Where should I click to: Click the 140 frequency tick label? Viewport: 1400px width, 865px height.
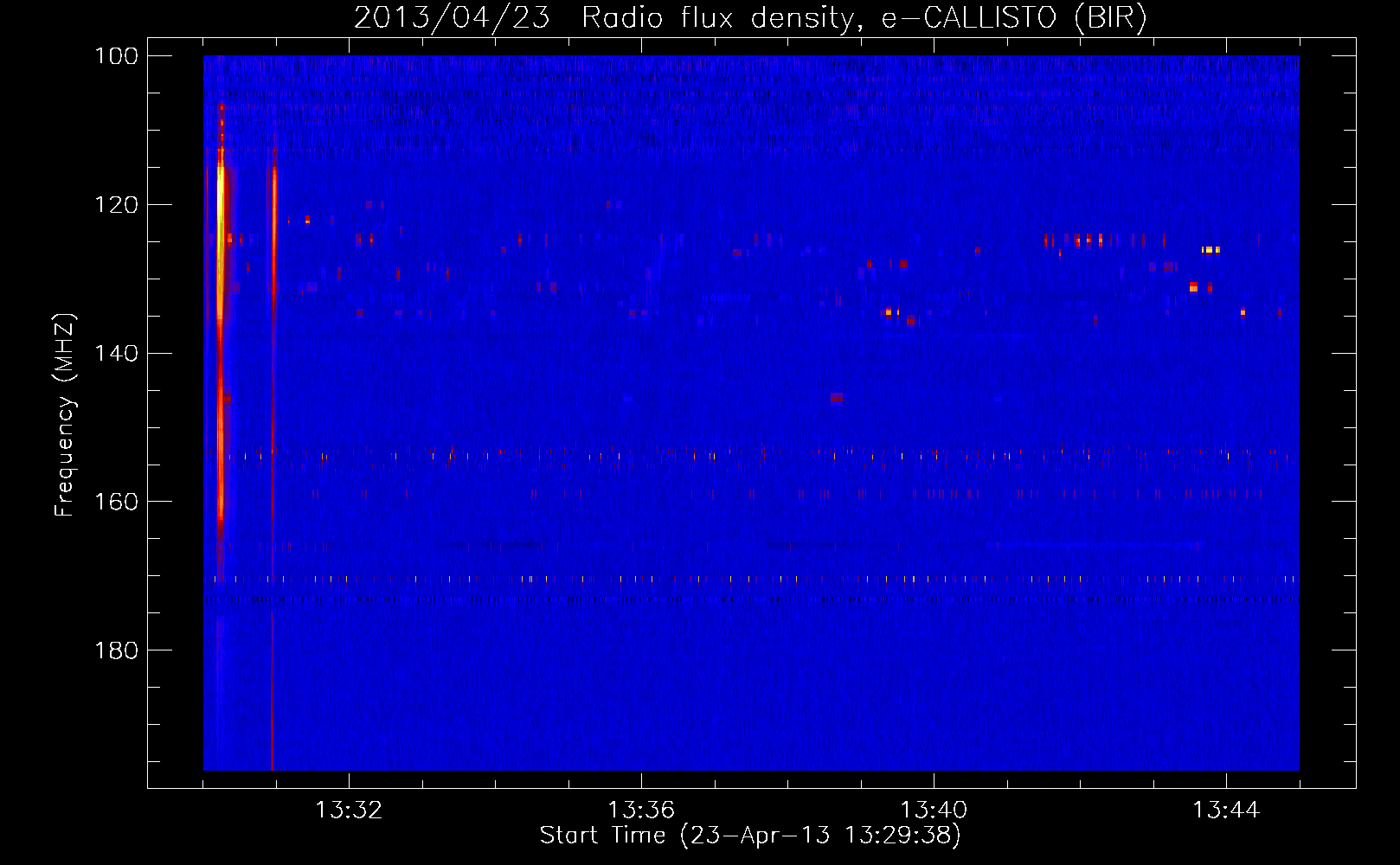[116, 354]
